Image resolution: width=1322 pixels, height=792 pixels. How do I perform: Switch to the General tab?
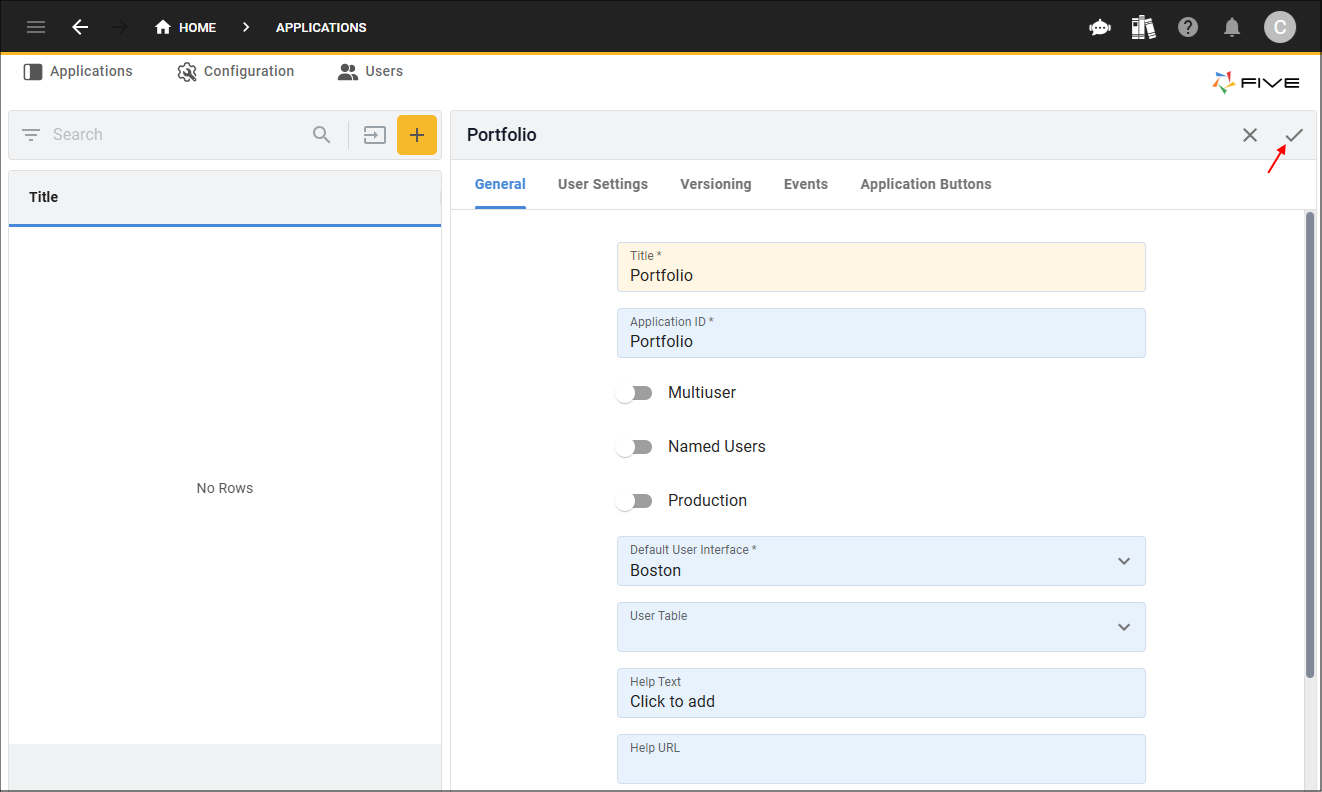[500, 184]
